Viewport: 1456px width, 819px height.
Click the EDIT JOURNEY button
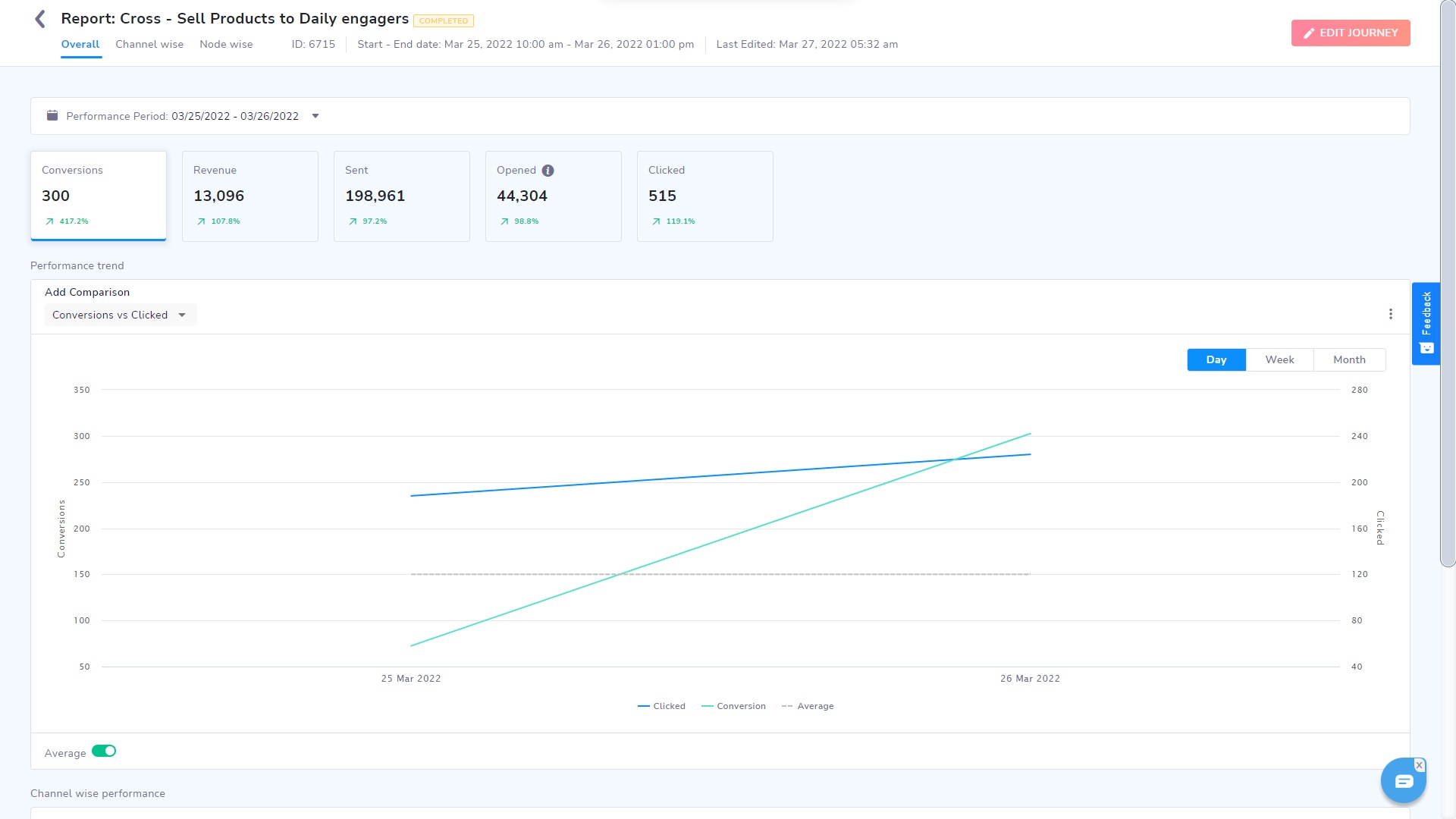pyautogui.click(x=1351, y=33)
